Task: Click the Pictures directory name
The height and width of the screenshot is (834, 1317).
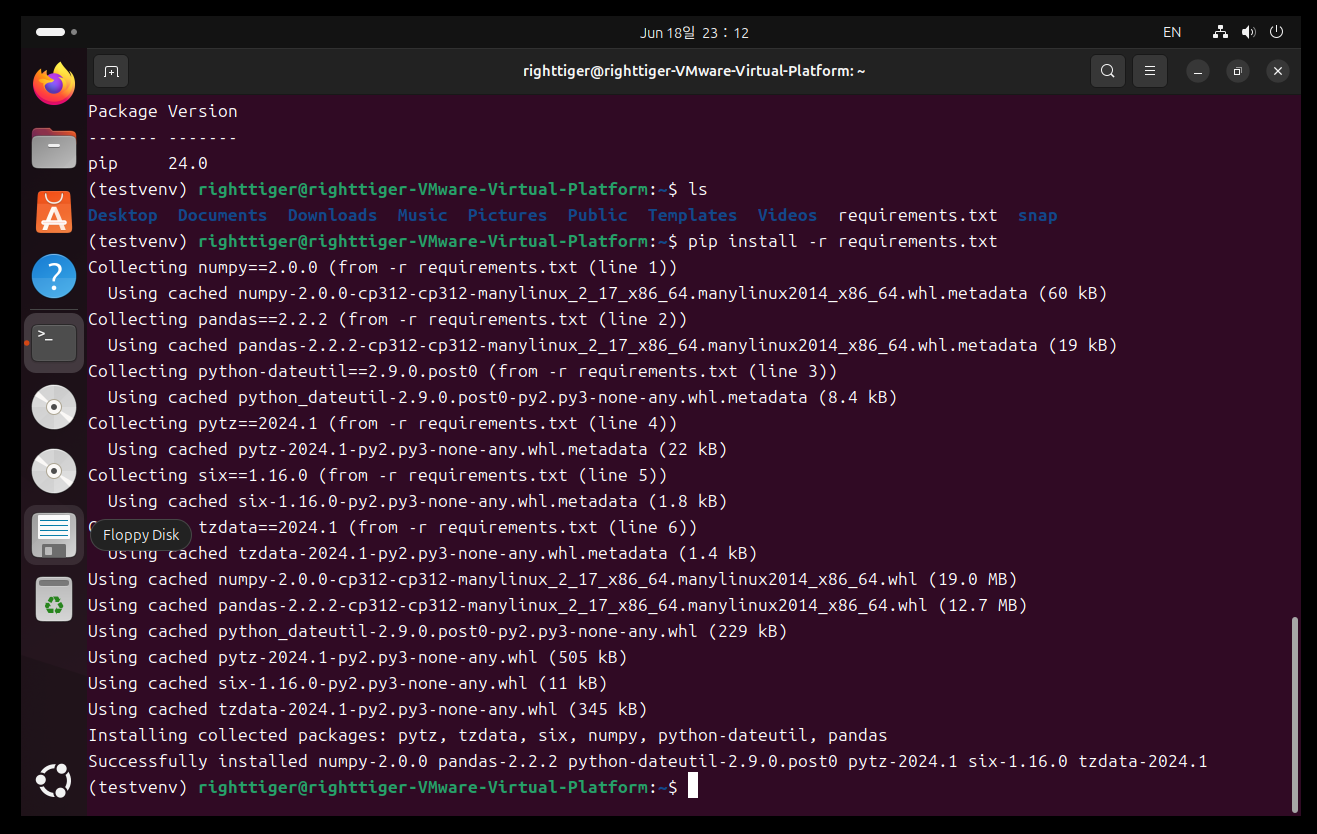Action: click(508, 215)
